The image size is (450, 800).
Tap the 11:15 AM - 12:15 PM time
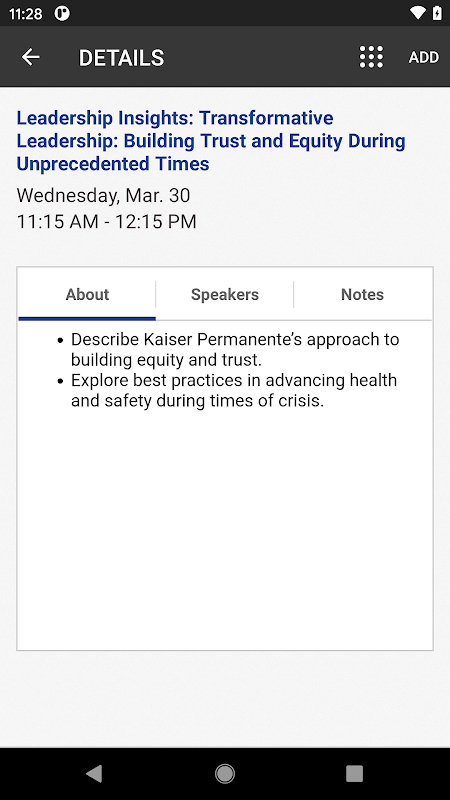(107, 222)
